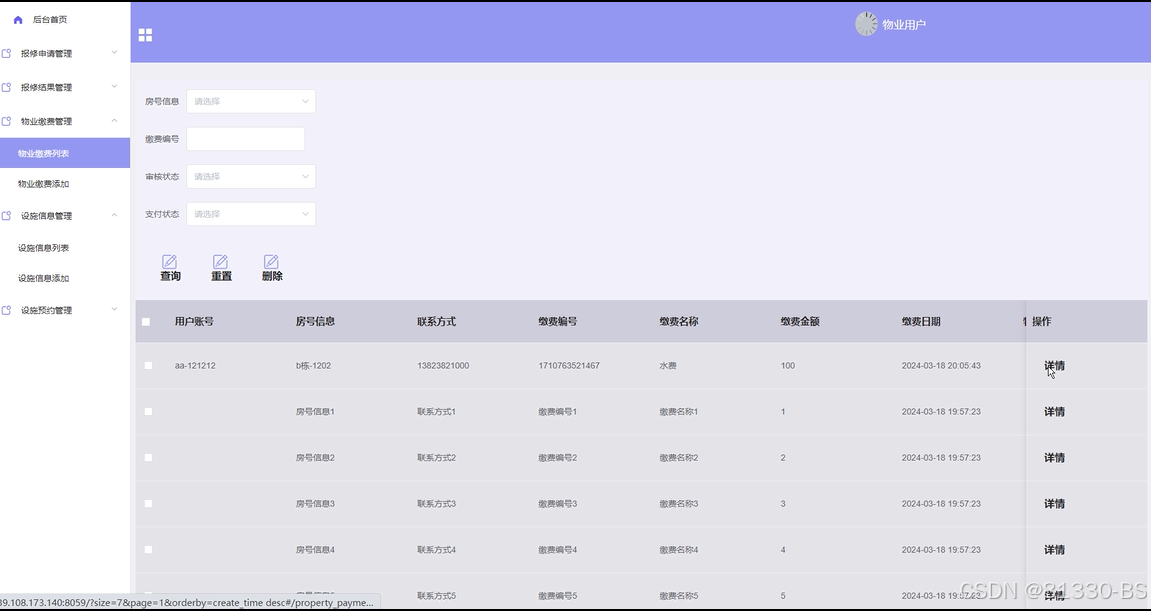Click the 用户账号 column header
Viewport: 1151px width, 611px height.
pos(194,322)
